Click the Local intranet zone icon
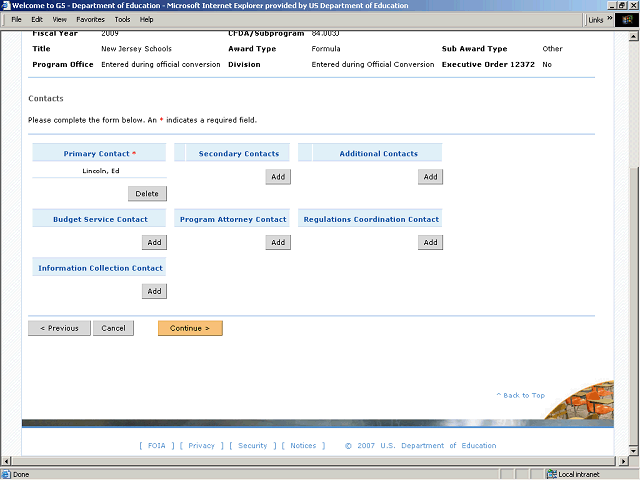 [x=552, y=474]
